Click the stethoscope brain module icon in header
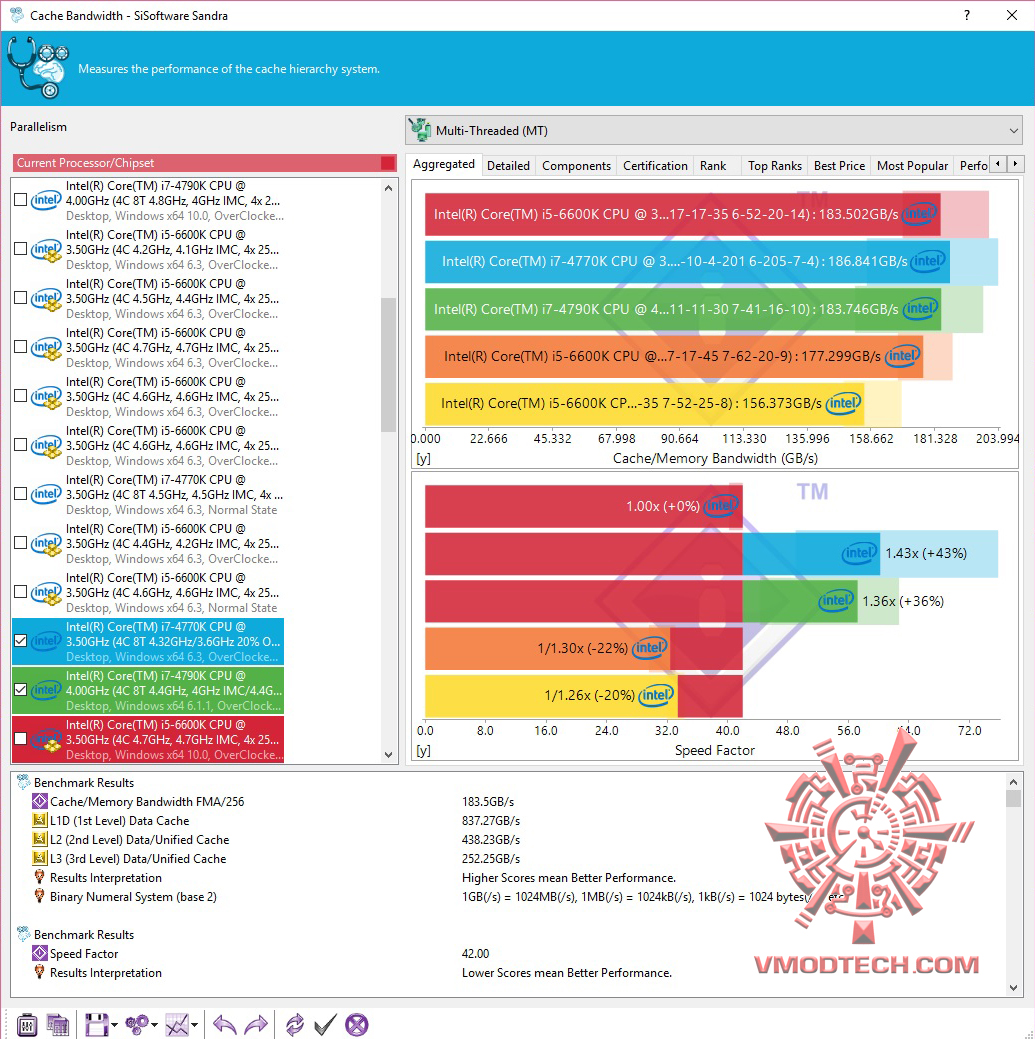Image resolution: width=1035 pixels, height=1039 pixels. [x=38, y=68]
